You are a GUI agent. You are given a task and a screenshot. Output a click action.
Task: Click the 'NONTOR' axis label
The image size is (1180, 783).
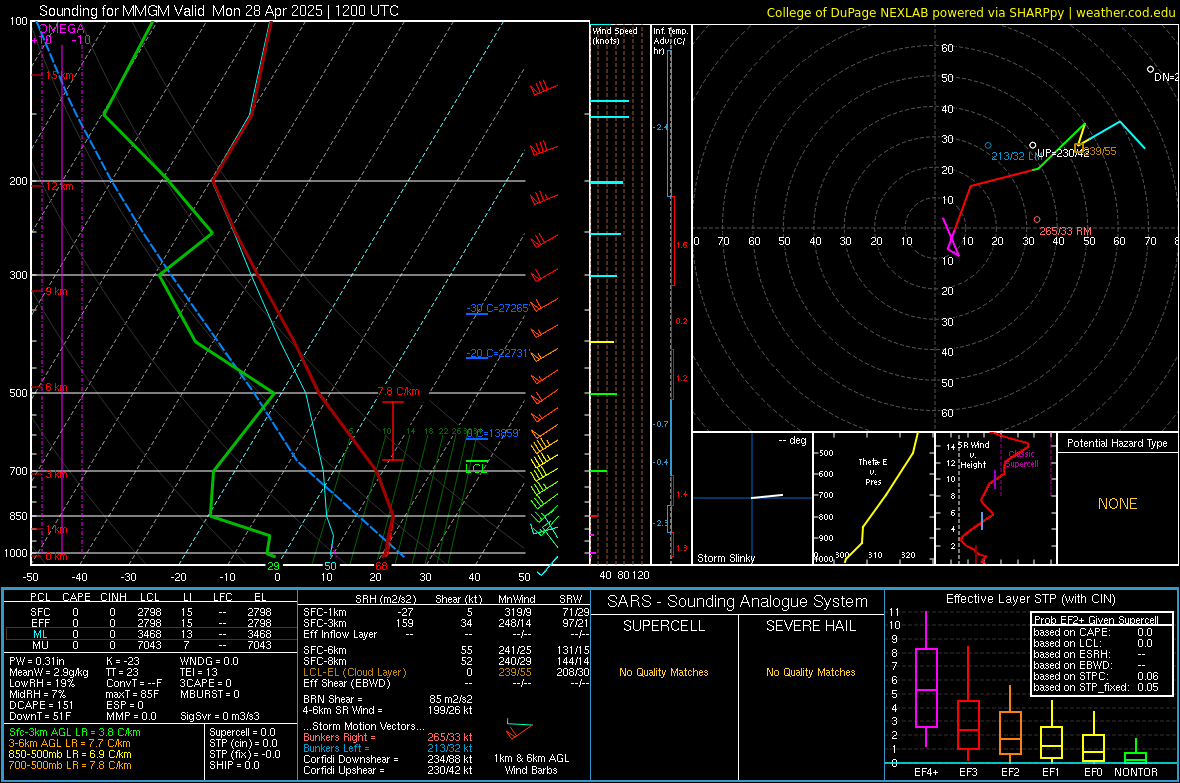point(1136,772)
